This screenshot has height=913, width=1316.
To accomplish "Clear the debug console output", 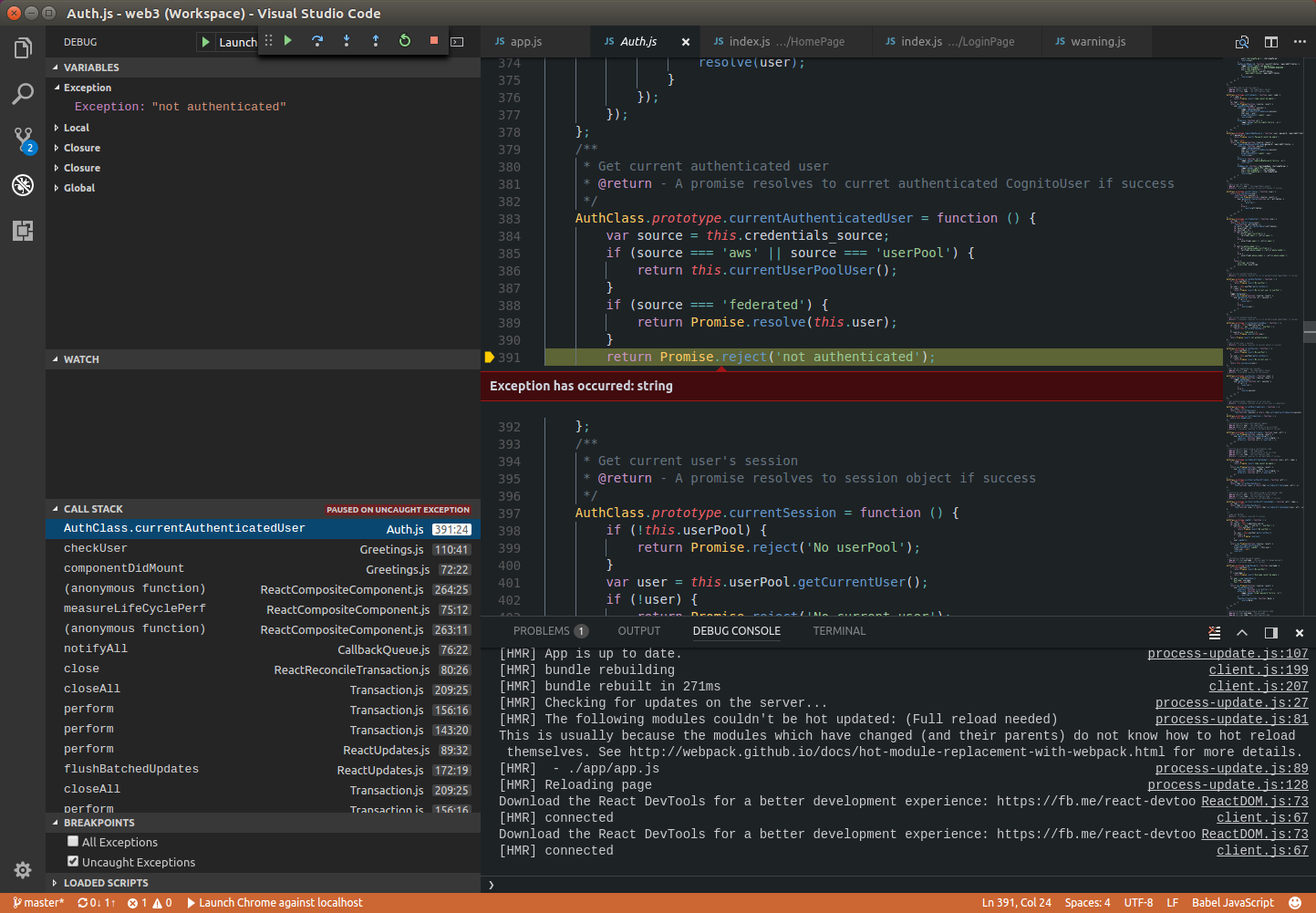I will pos(1214,632).
